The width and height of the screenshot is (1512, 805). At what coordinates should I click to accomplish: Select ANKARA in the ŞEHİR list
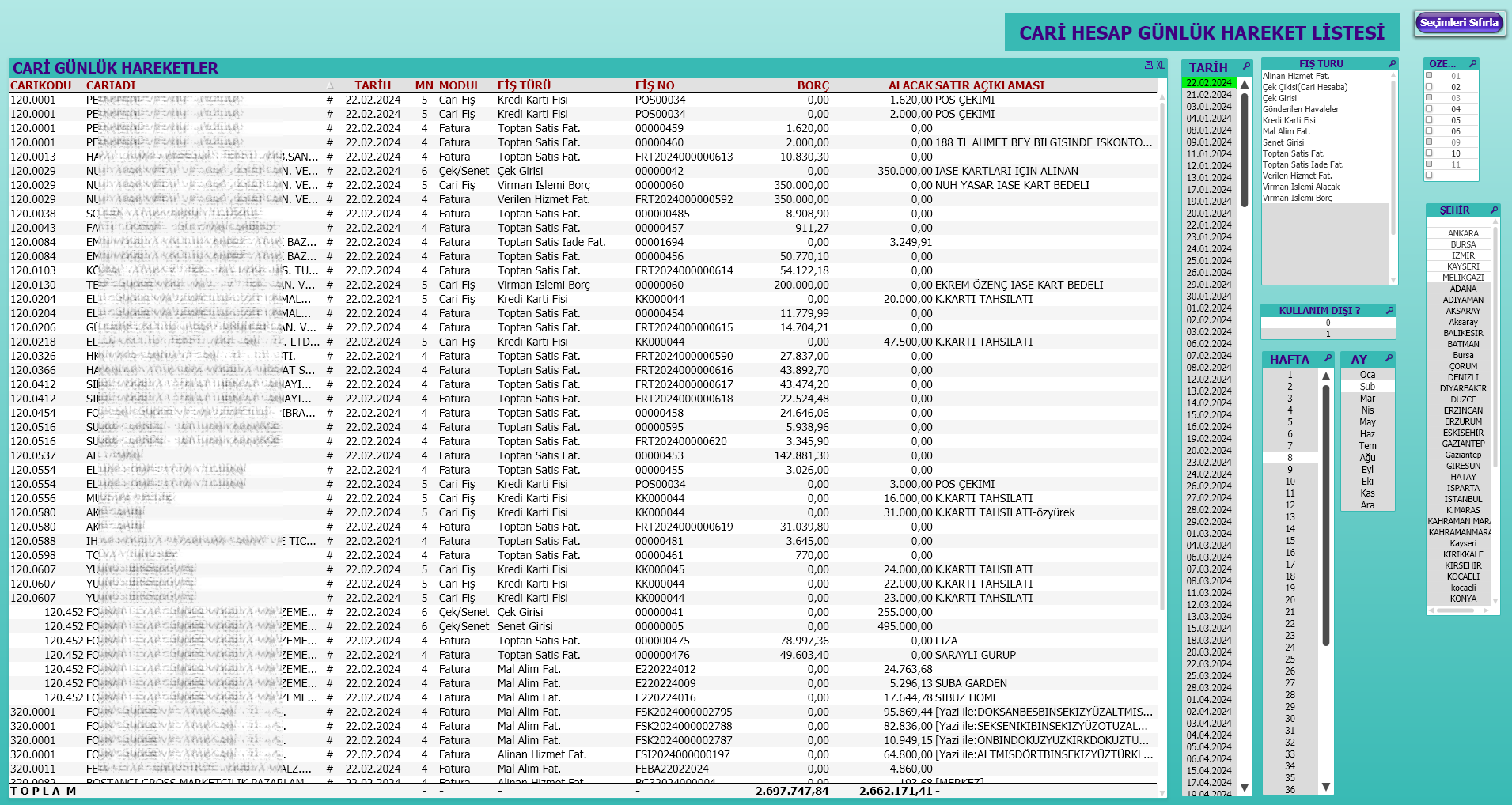pyautogui.click(x=1462, y=233)
